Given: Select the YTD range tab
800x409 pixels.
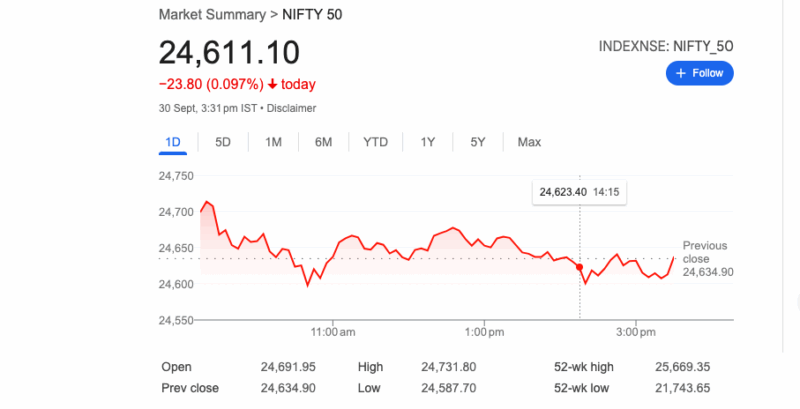Looking at the screenshot, I should [x=375, y=142].
